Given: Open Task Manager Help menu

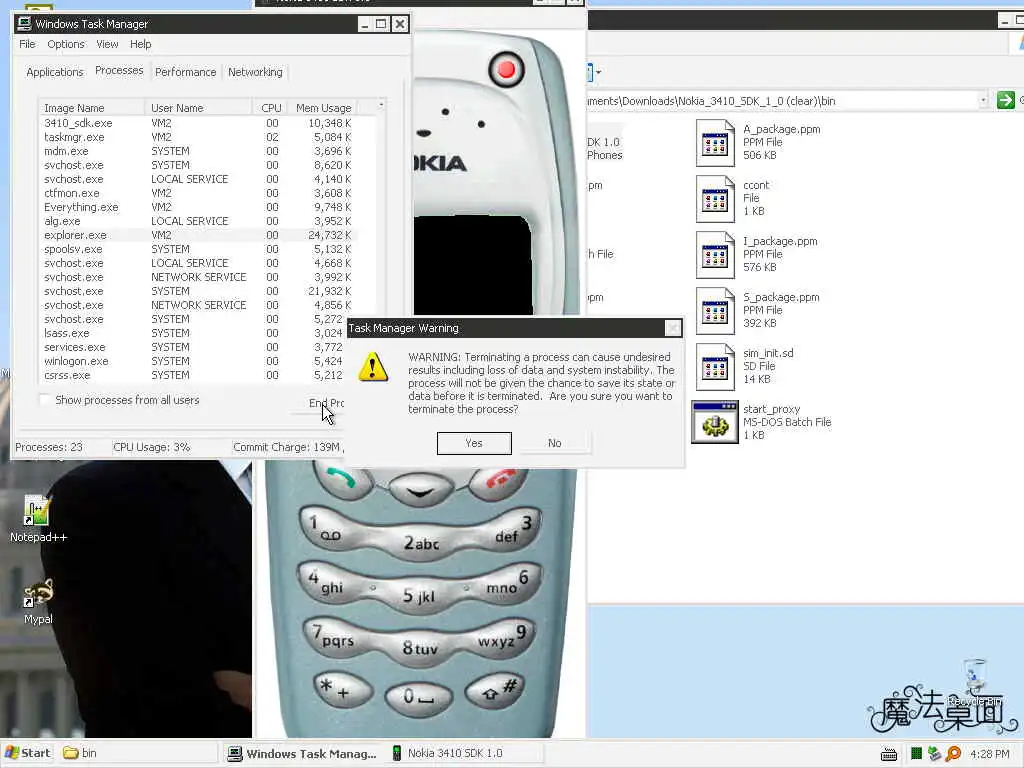Looking at the screenshot, I should click(x=140, y=44).
